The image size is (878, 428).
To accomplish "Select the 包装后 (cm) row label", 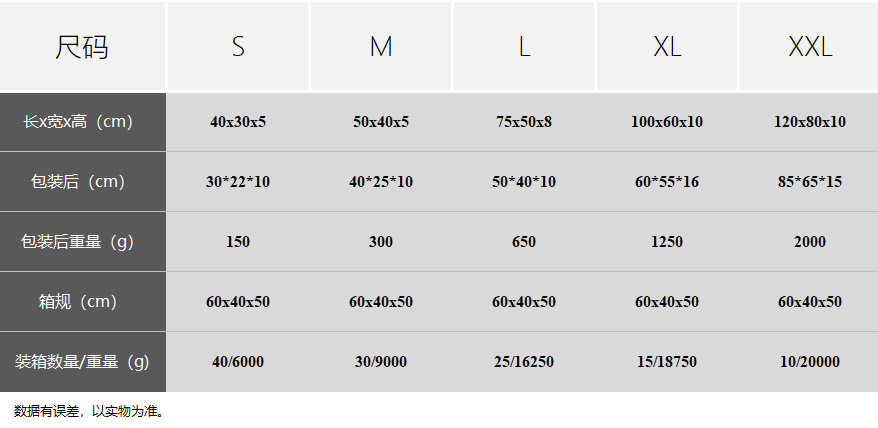I will (x=82, y=182).
